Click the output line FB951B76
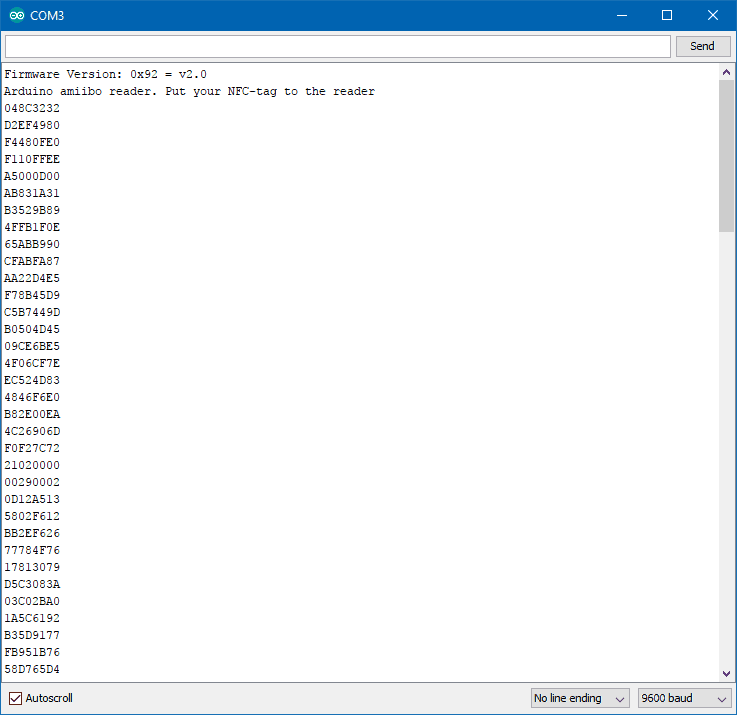 point(32,652)
